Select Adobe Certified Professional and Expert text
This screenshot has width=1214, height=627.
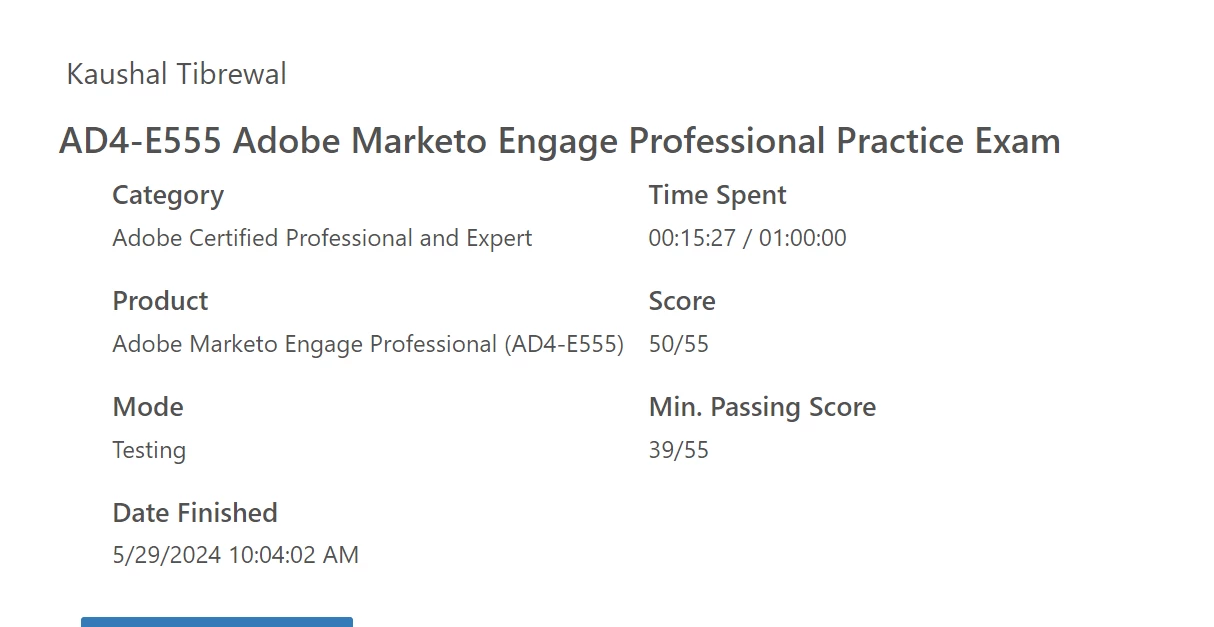pos(322,238)
